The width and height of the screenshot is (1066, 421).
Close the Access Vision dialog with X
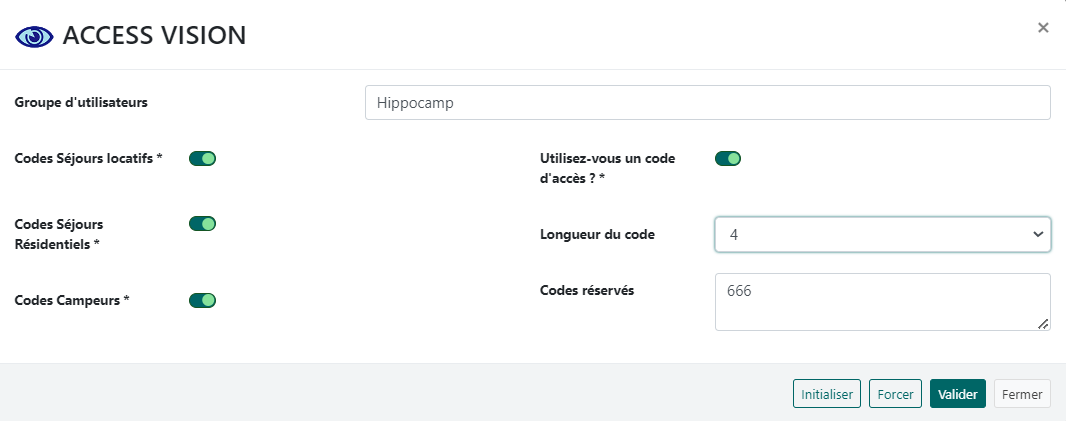coord(1043,28)
